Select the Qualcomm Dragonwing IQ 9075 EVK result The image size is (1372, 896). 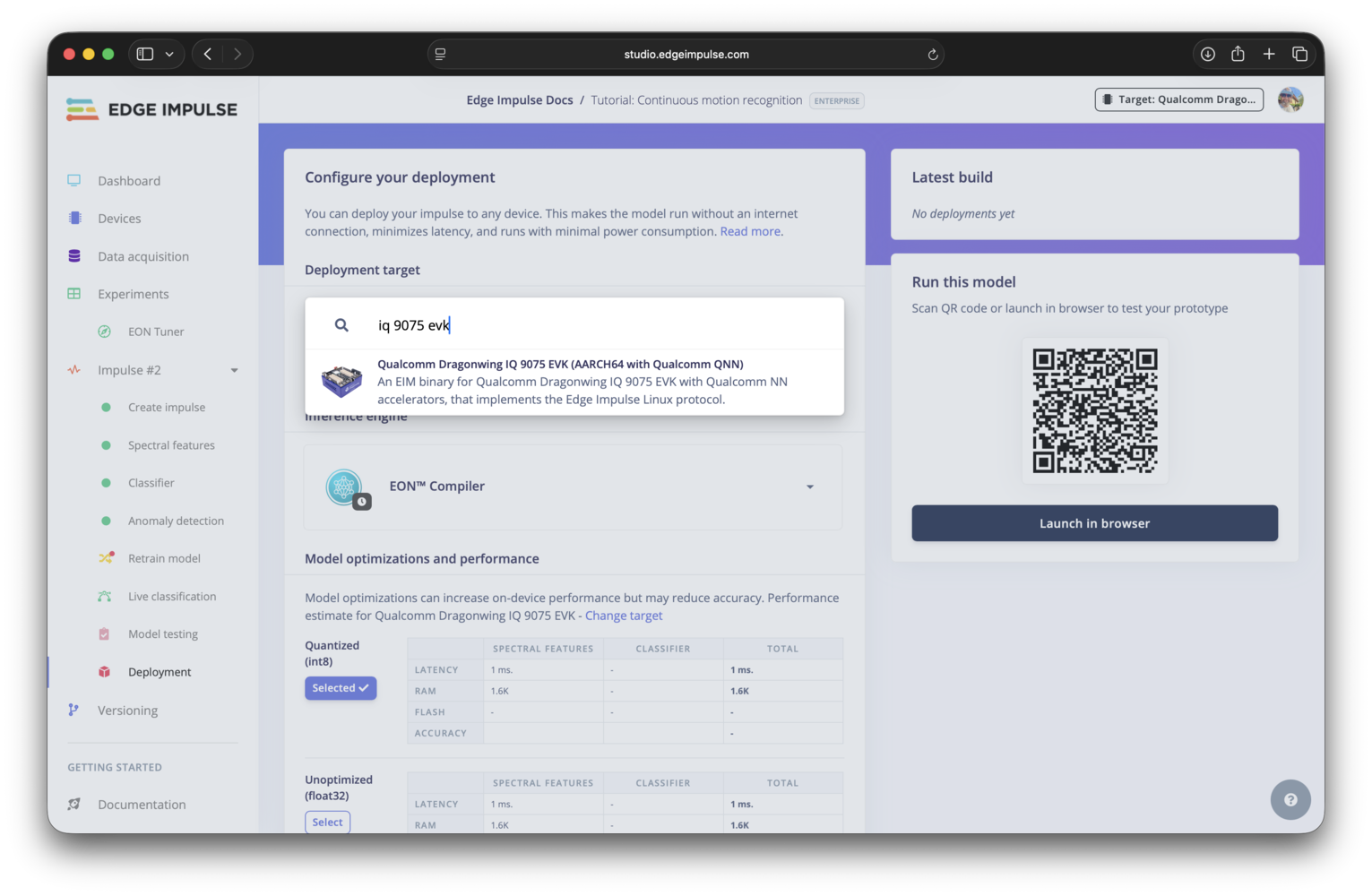(x=574, y=382)
